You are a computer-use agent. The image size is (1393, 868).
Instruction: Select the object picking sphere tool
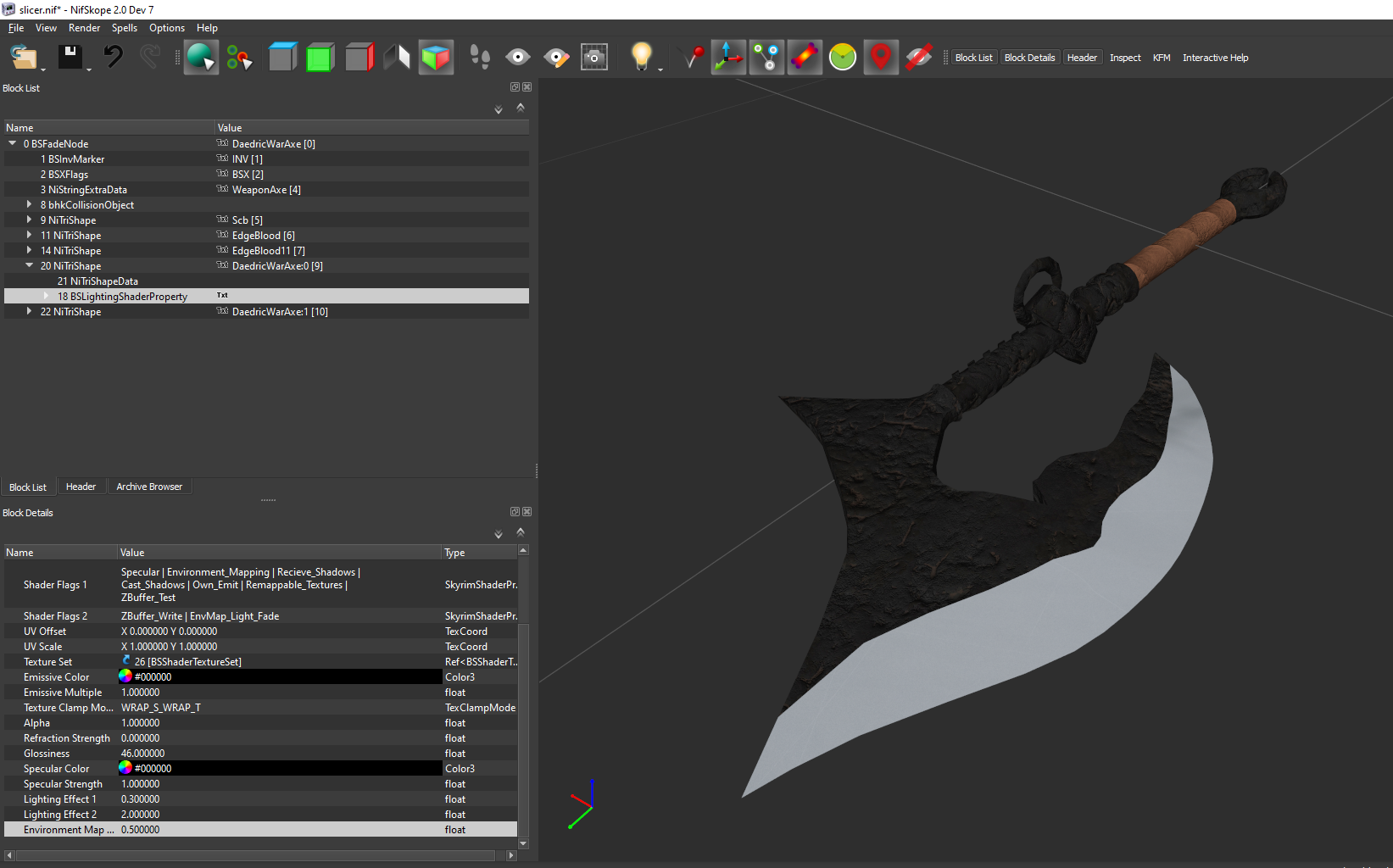coord(201,58)
